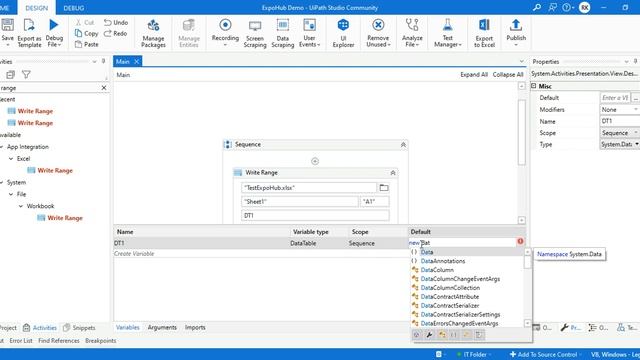Cut the selected activity

click(84, 22)
